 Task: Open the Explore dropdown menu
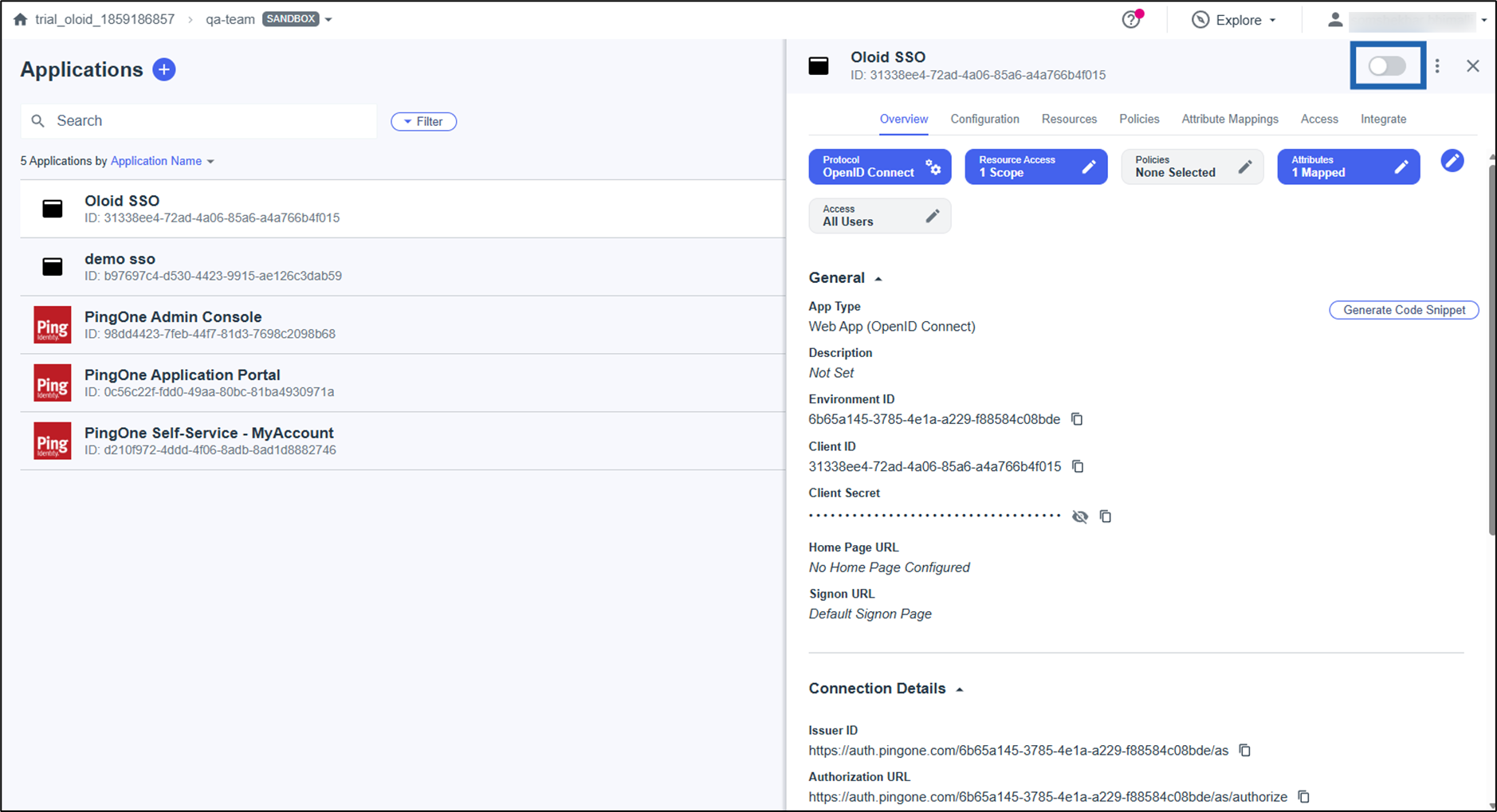click(1234, 20)
